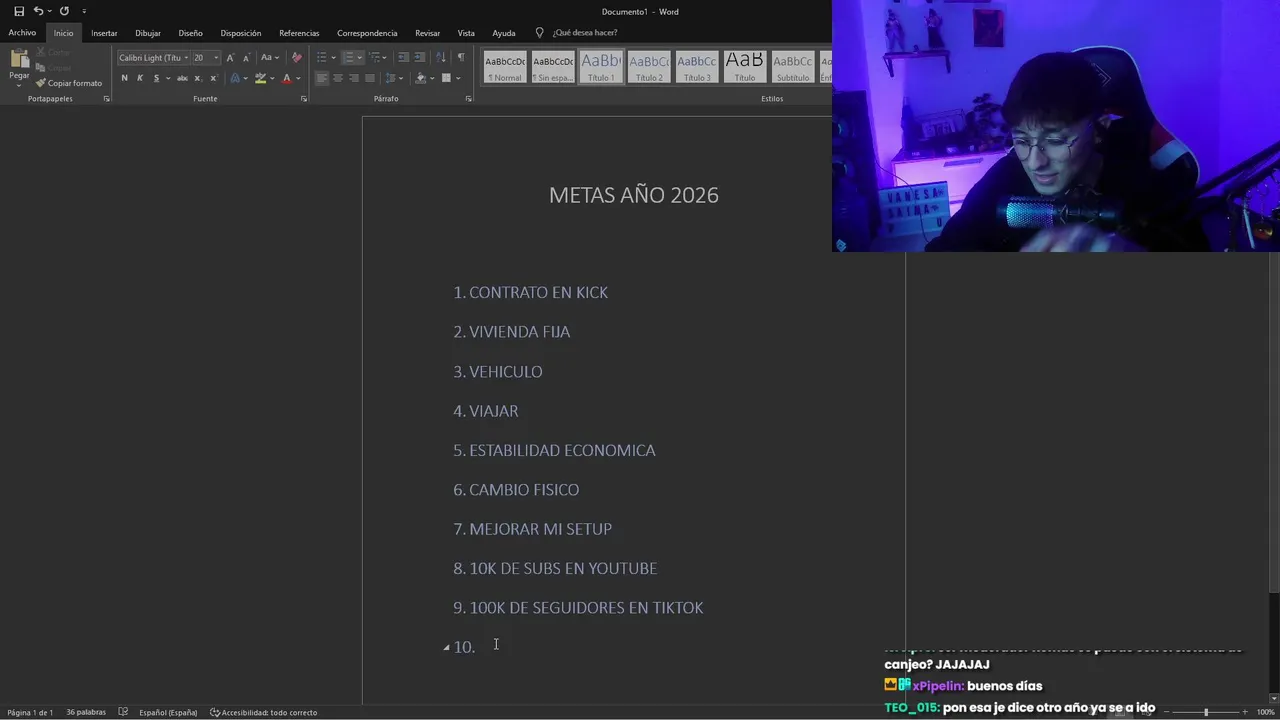
Task: Switch to the Dibujar tab
Action: tap(148, 33)
